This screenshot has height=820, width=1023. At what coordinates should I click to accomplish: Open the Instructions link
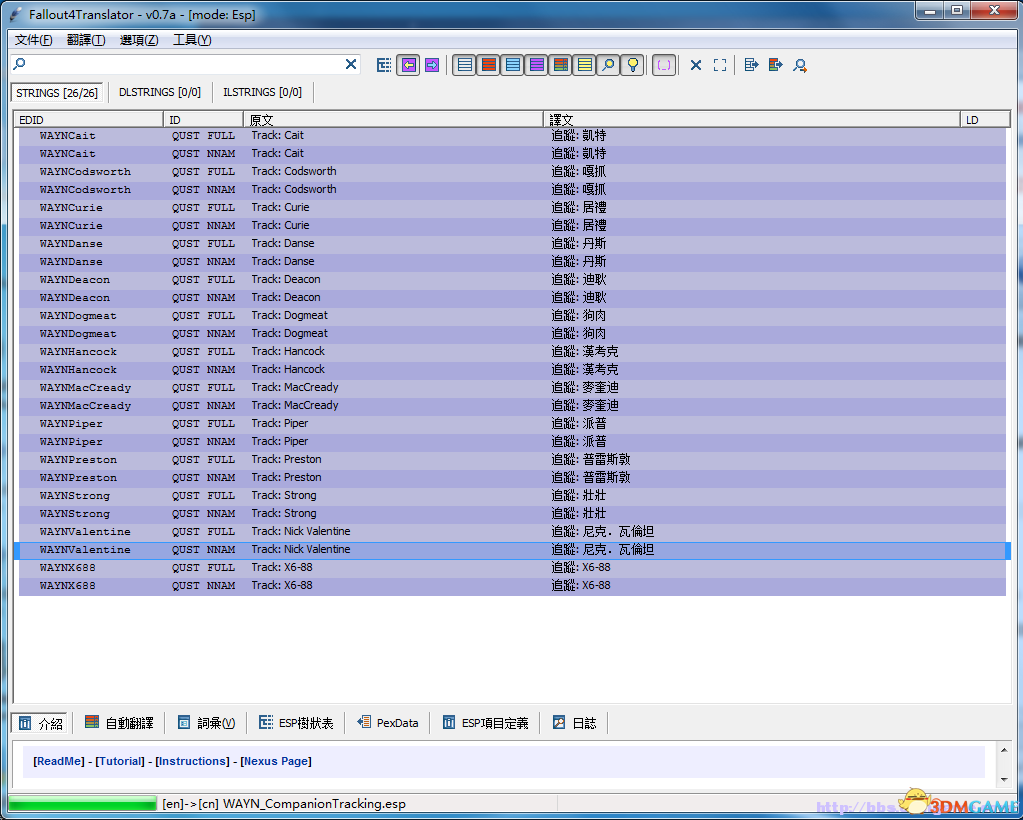[x=192, y=761]
